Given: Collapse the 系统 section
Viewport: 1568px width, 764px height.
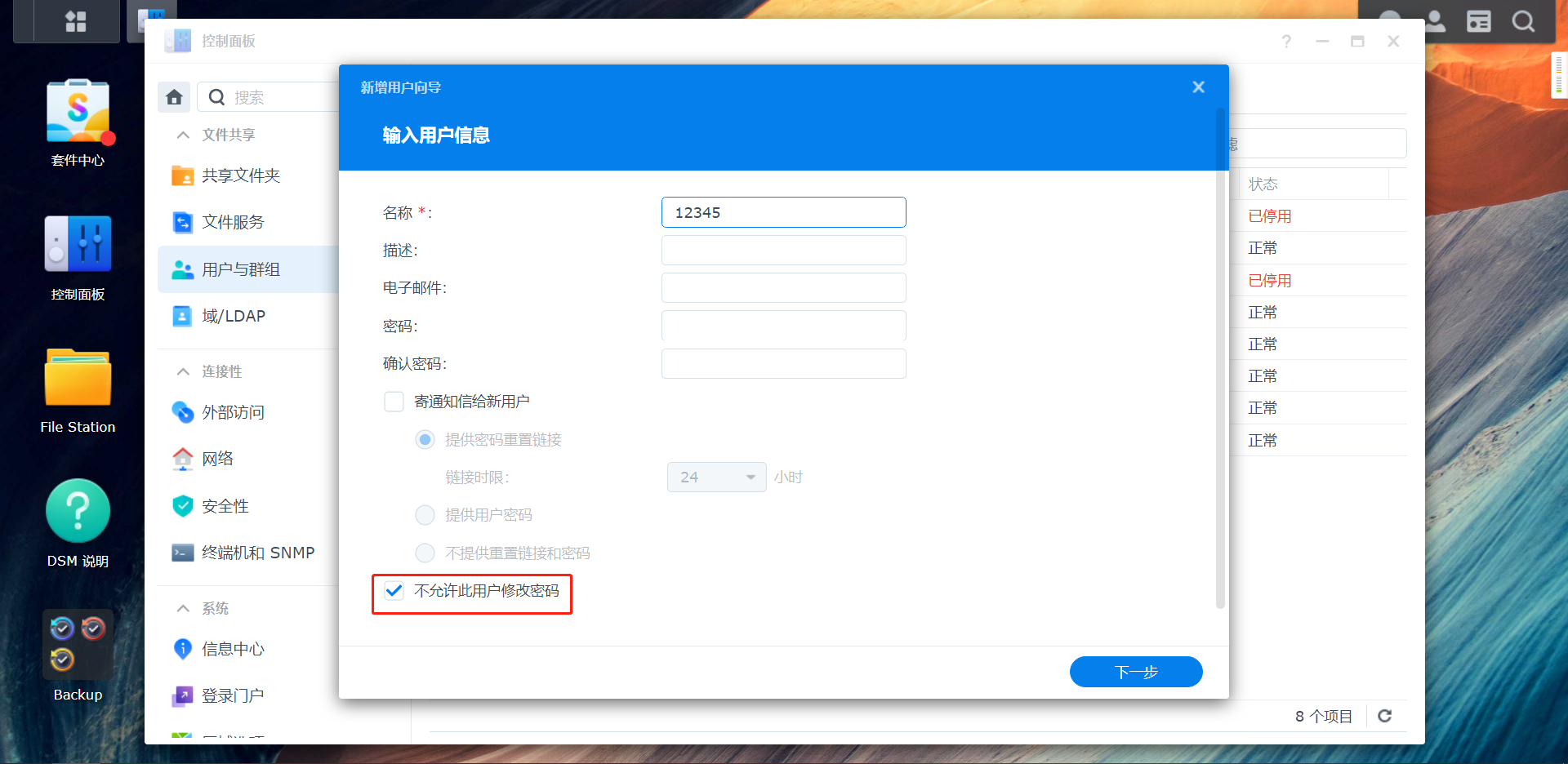Looking at the screenshot, I should 183,608.
